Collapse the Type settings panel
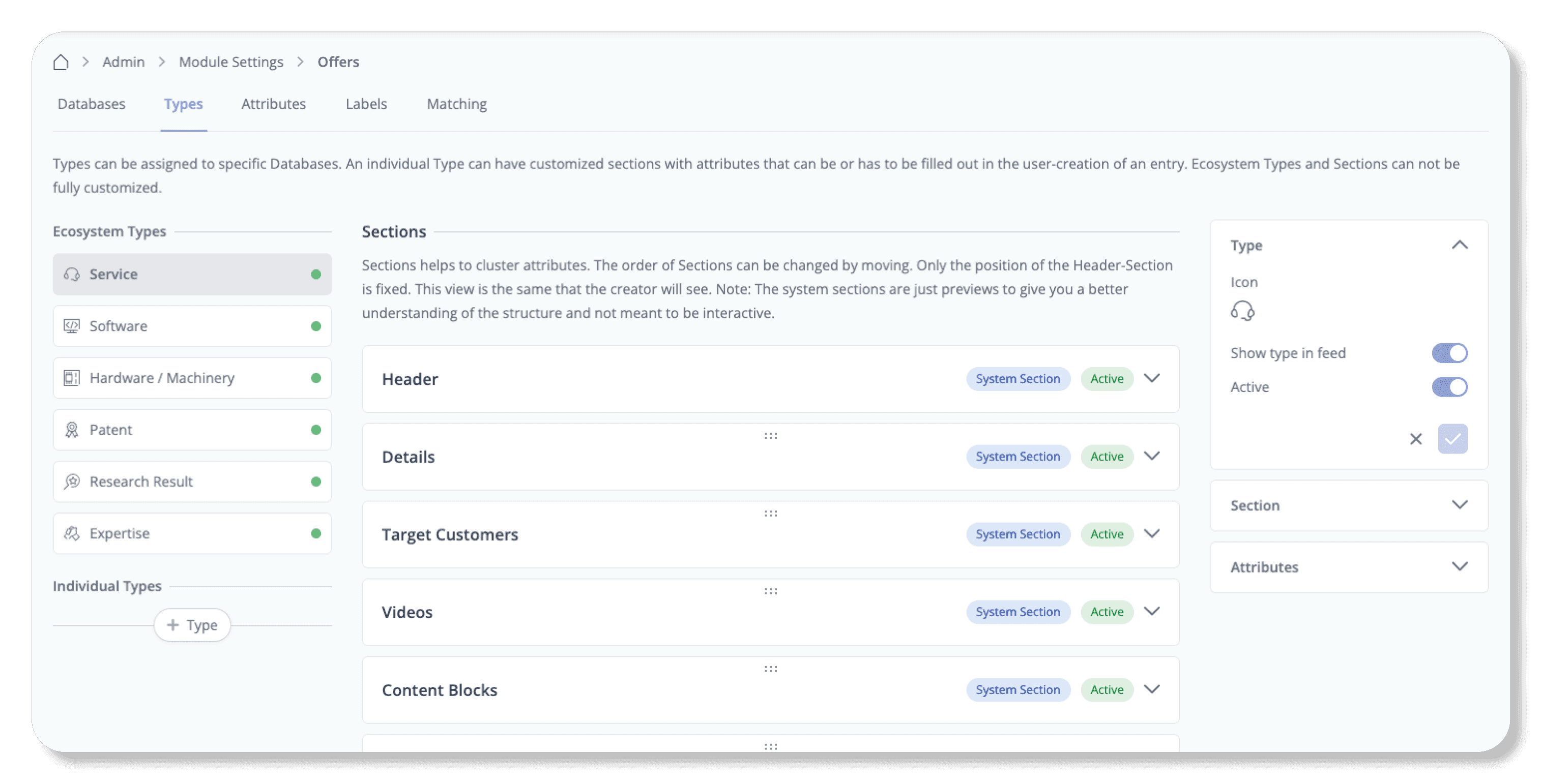Screen dimensions: 1541x784 tap(1459, 245)
